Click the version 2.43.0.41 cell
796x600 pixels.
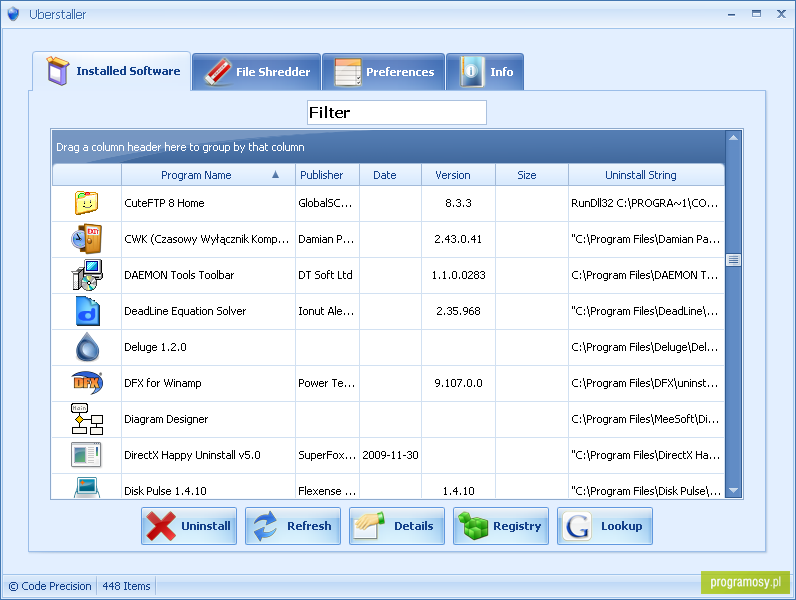pos(458,239)
